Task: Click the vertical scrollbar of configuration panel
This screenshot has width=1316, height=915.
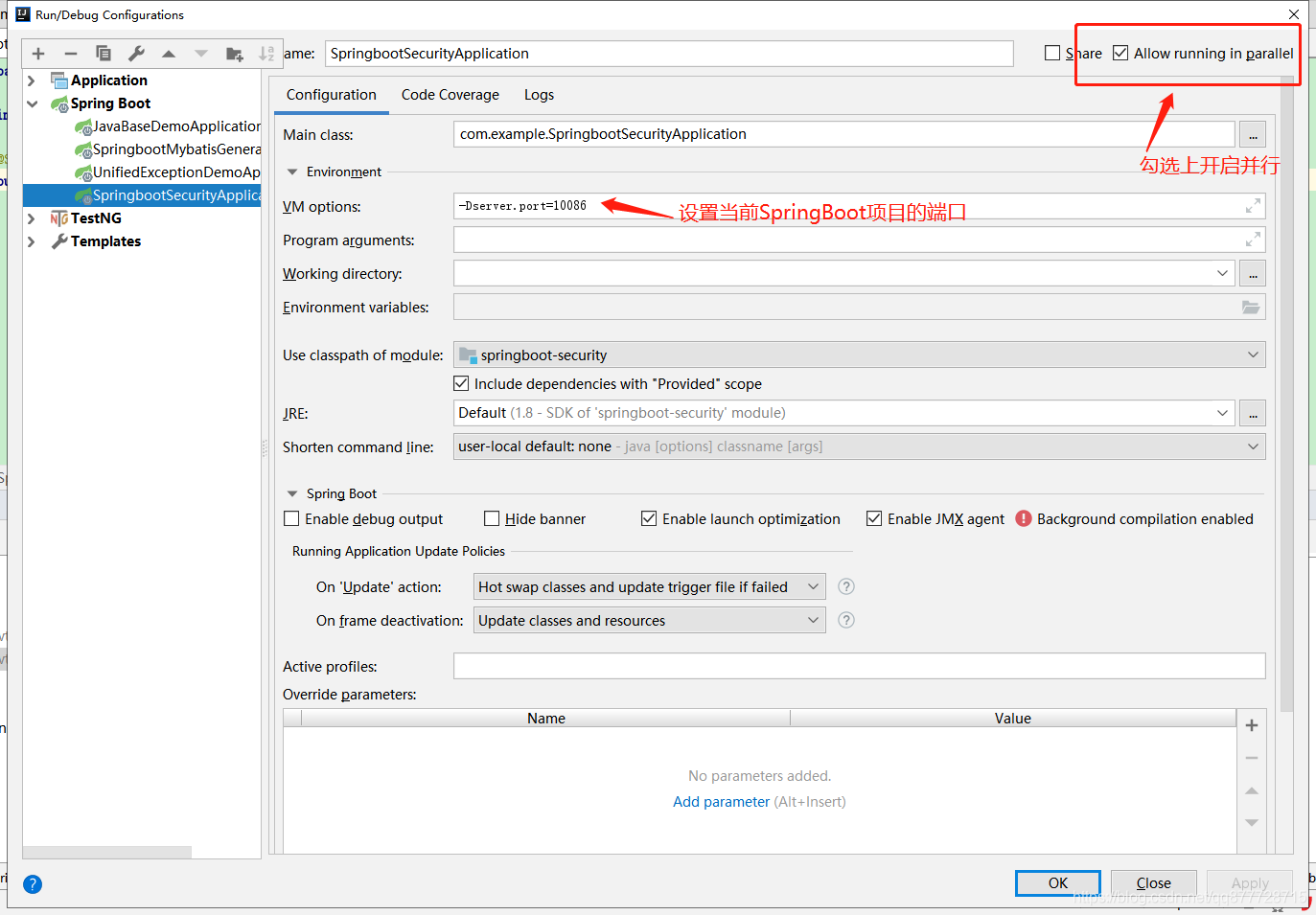Action: (x=1287, y=393)
